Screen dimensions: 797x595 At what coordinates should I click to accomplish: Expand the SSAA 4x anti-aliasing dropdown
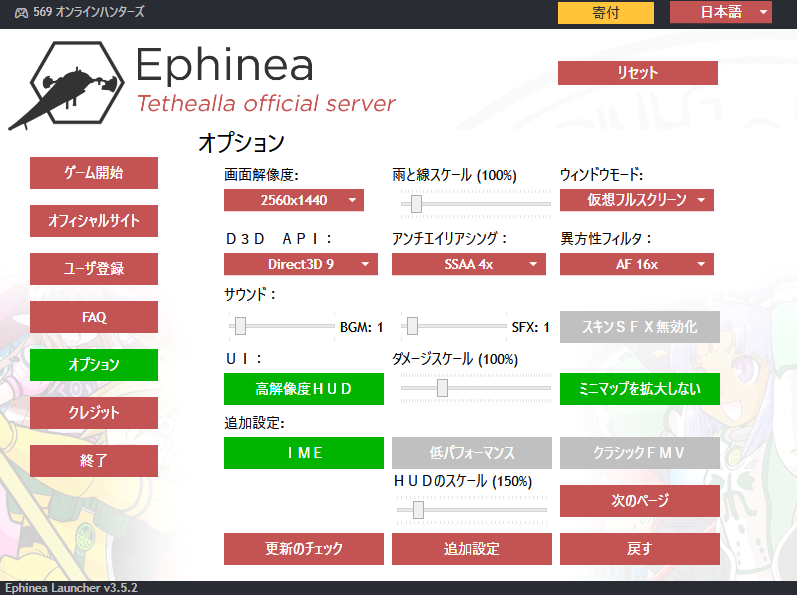(469, 264)
